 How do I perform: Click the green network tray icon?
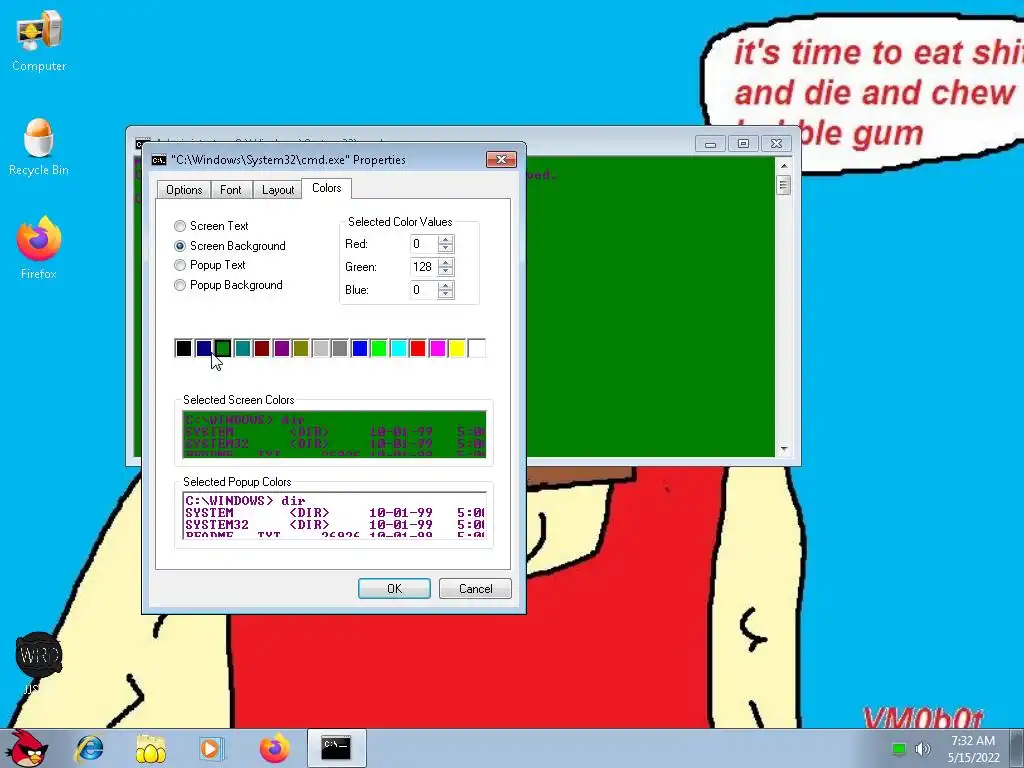[x=899, y=748]
